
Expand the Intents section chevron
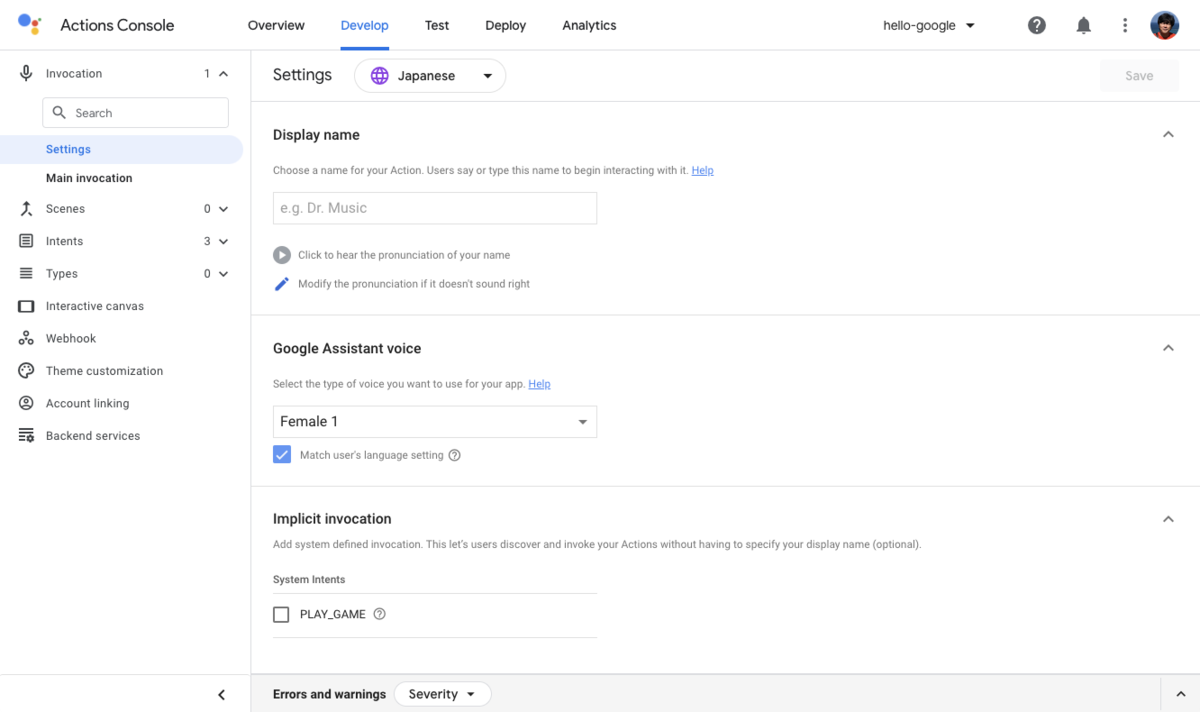[223, 241]
